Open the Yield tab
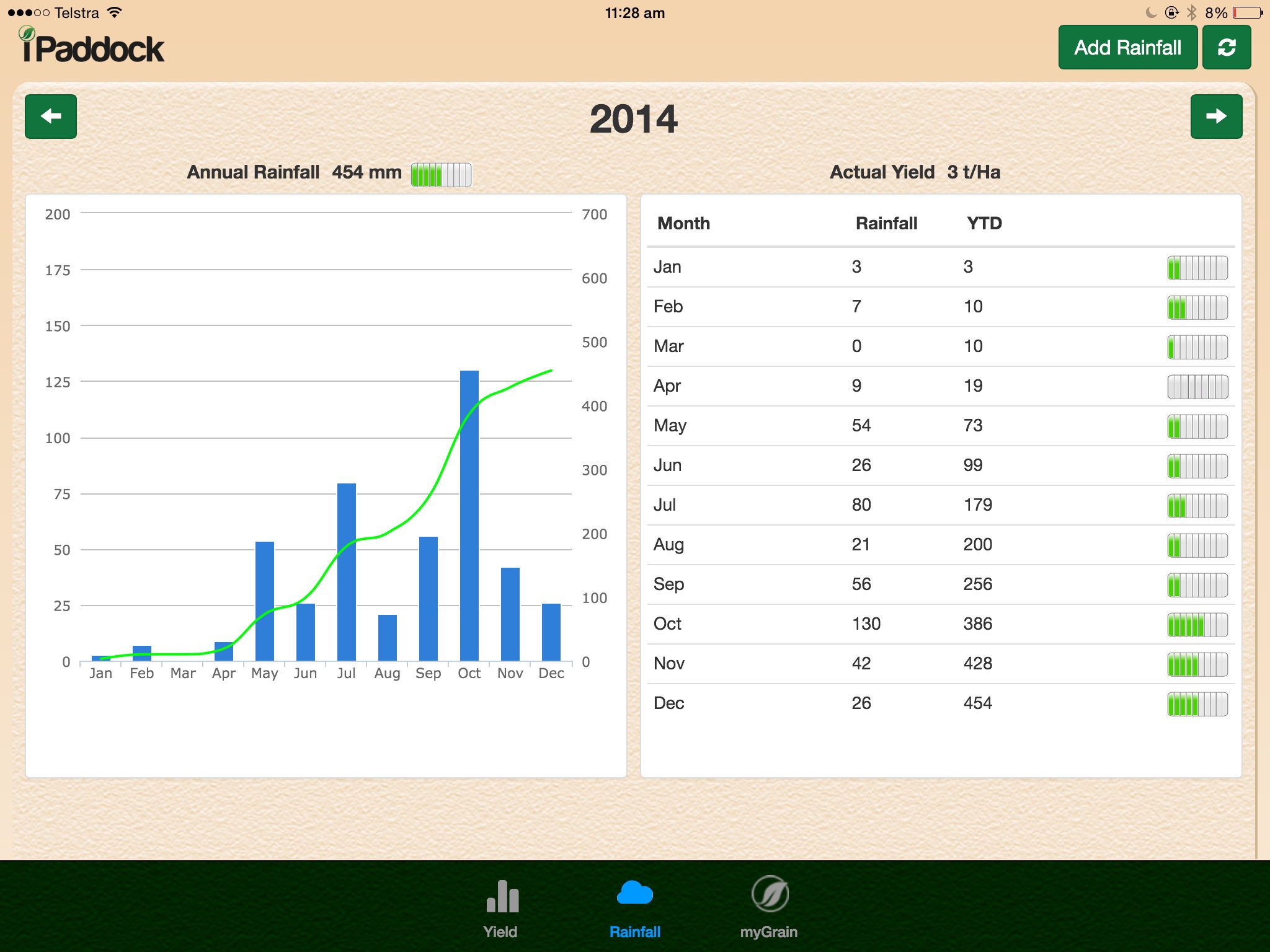This screenshot has width=1270, height=952. pyautogui.click(x=501, y=907)
